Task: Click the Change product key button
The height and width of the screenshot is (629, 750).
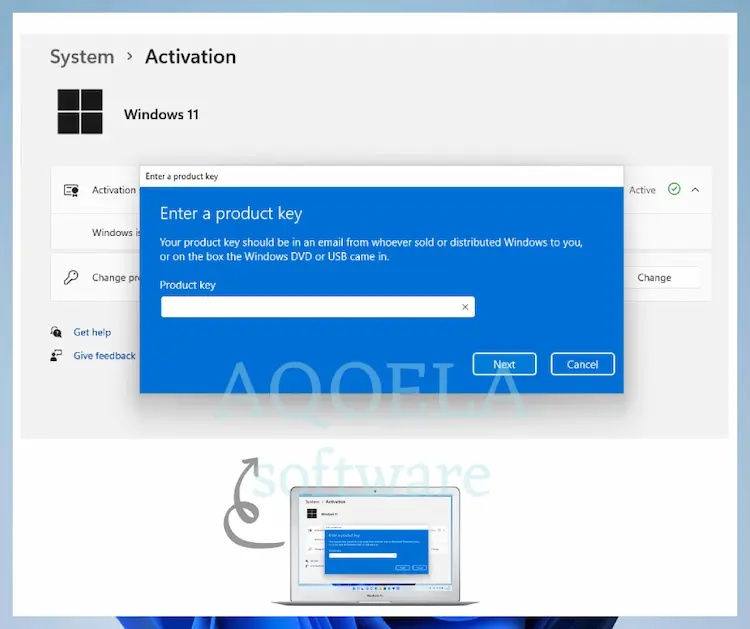Action: (662, 277)
